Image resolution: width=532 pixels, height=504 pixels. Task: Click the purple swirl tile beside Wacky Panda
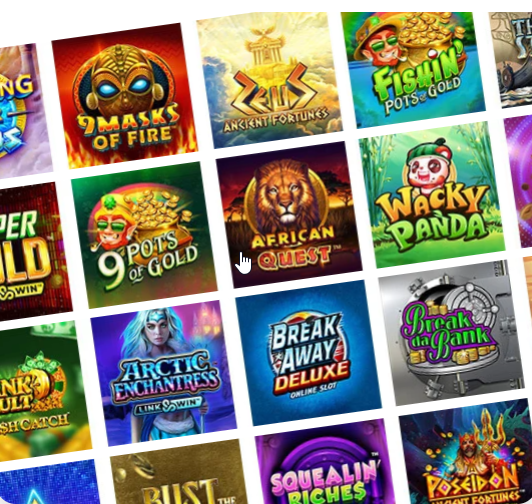click(x=519, y=181)
